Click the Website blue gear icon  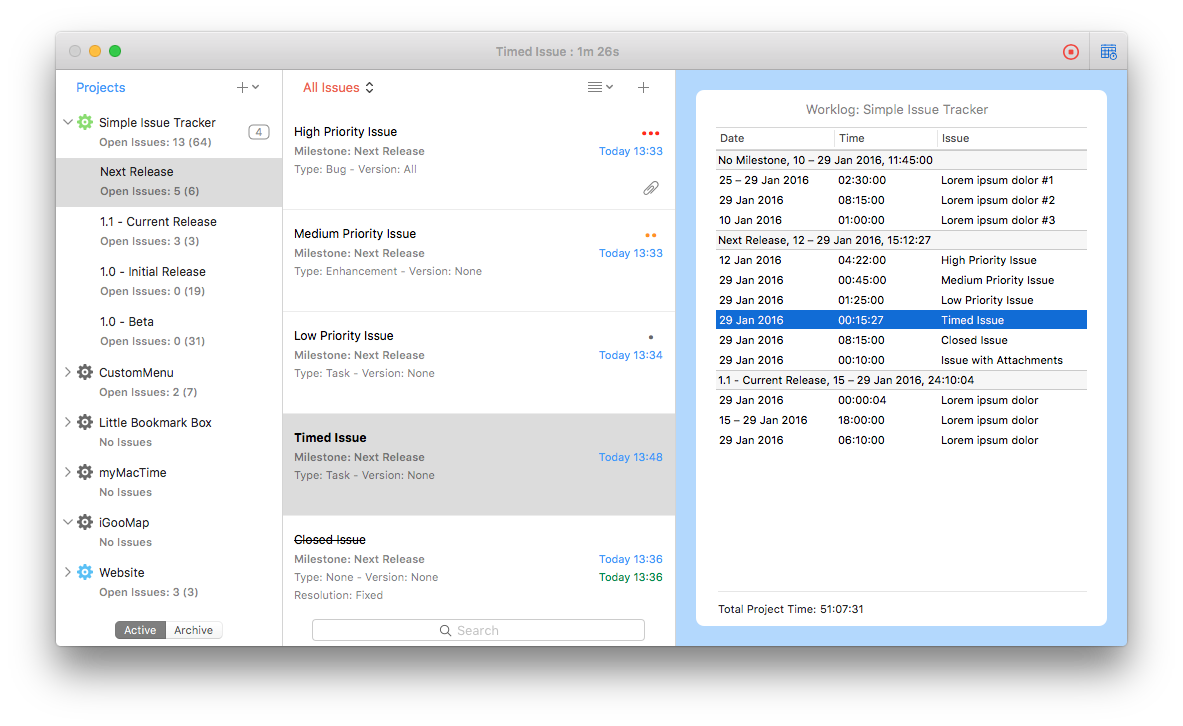tap(85, 572)
